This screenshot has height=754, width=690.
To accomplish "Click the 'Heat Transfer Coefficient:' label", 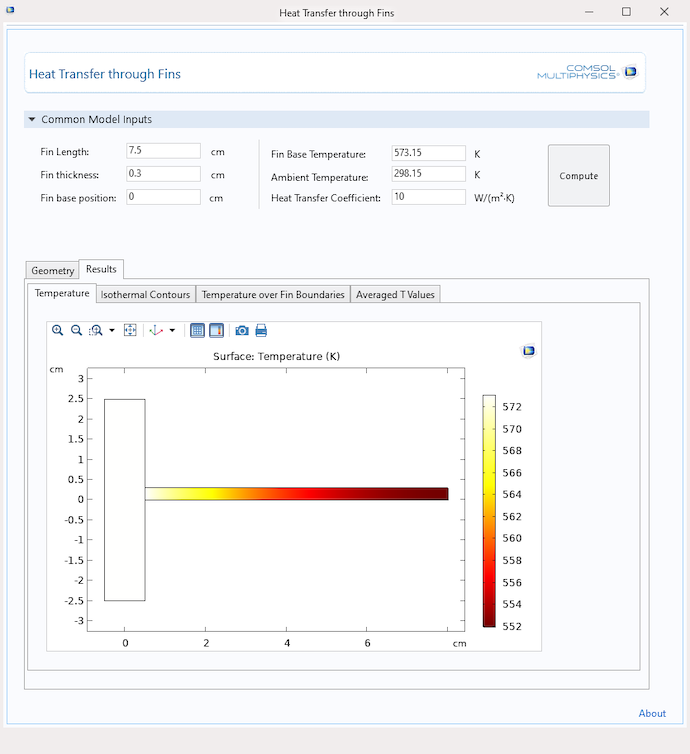I will (326, 198).
